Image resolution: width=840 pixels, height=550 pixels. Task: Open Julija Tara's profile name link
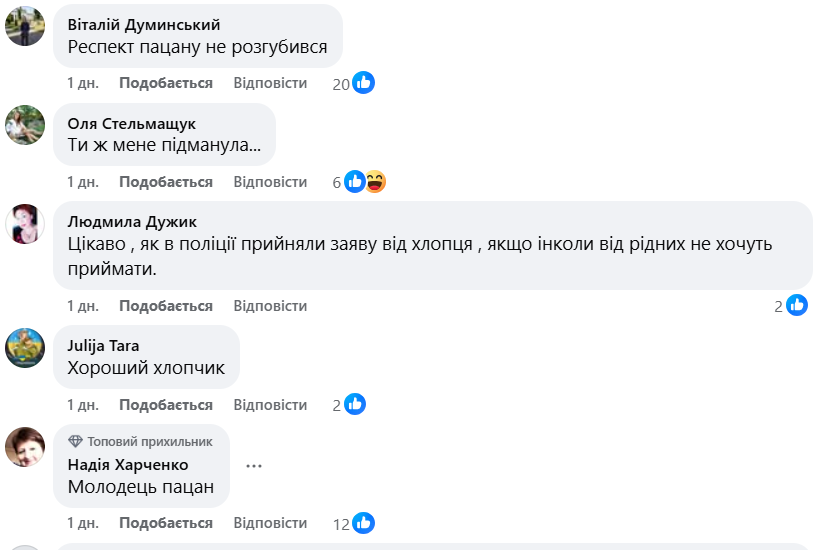coord(103,345)
